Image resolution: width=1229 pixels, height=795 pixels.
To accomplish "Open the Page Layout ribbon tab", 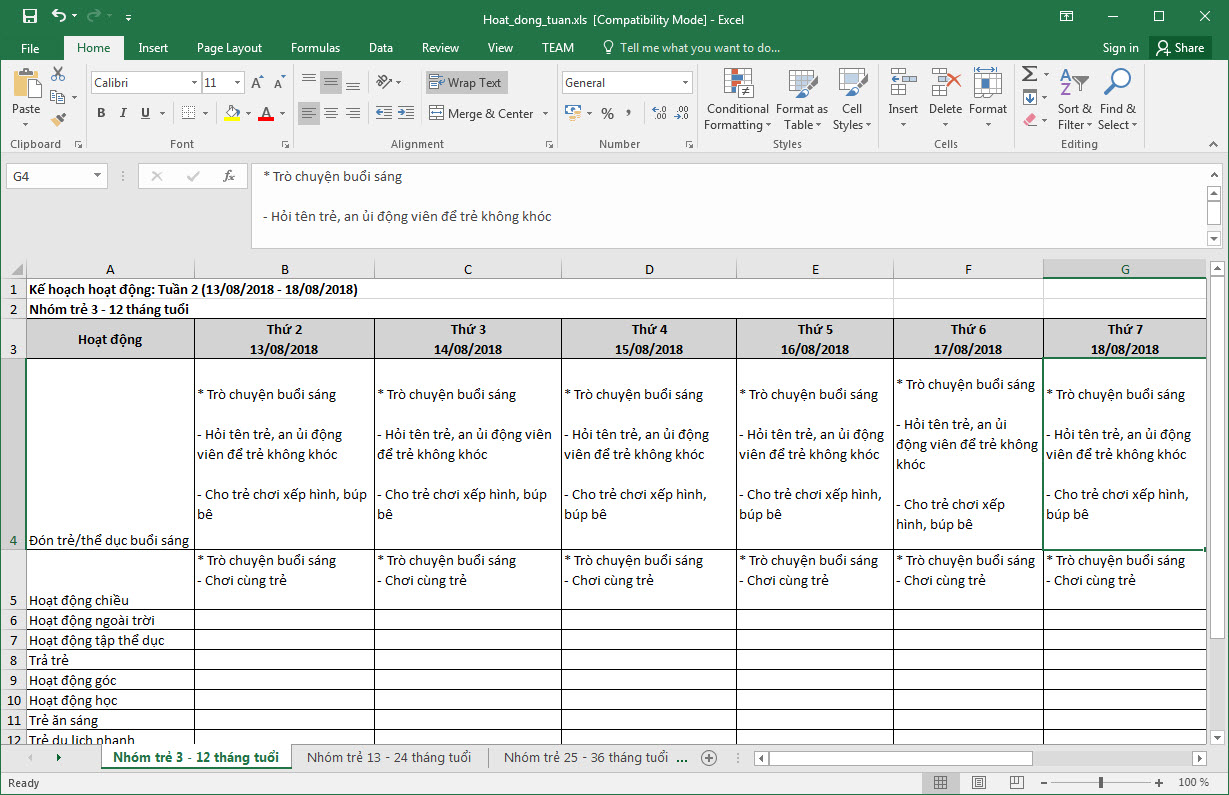I will (229, 48).
